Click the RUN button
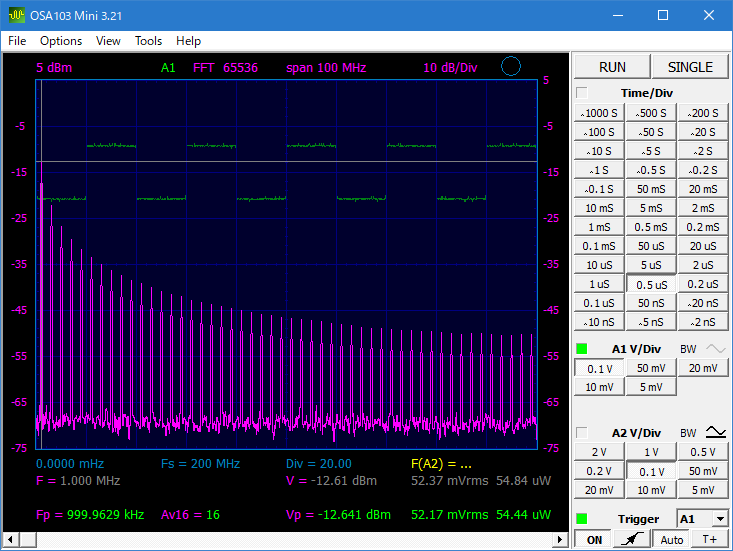This screenshot has width=733, height=551. tap(612, 67)
